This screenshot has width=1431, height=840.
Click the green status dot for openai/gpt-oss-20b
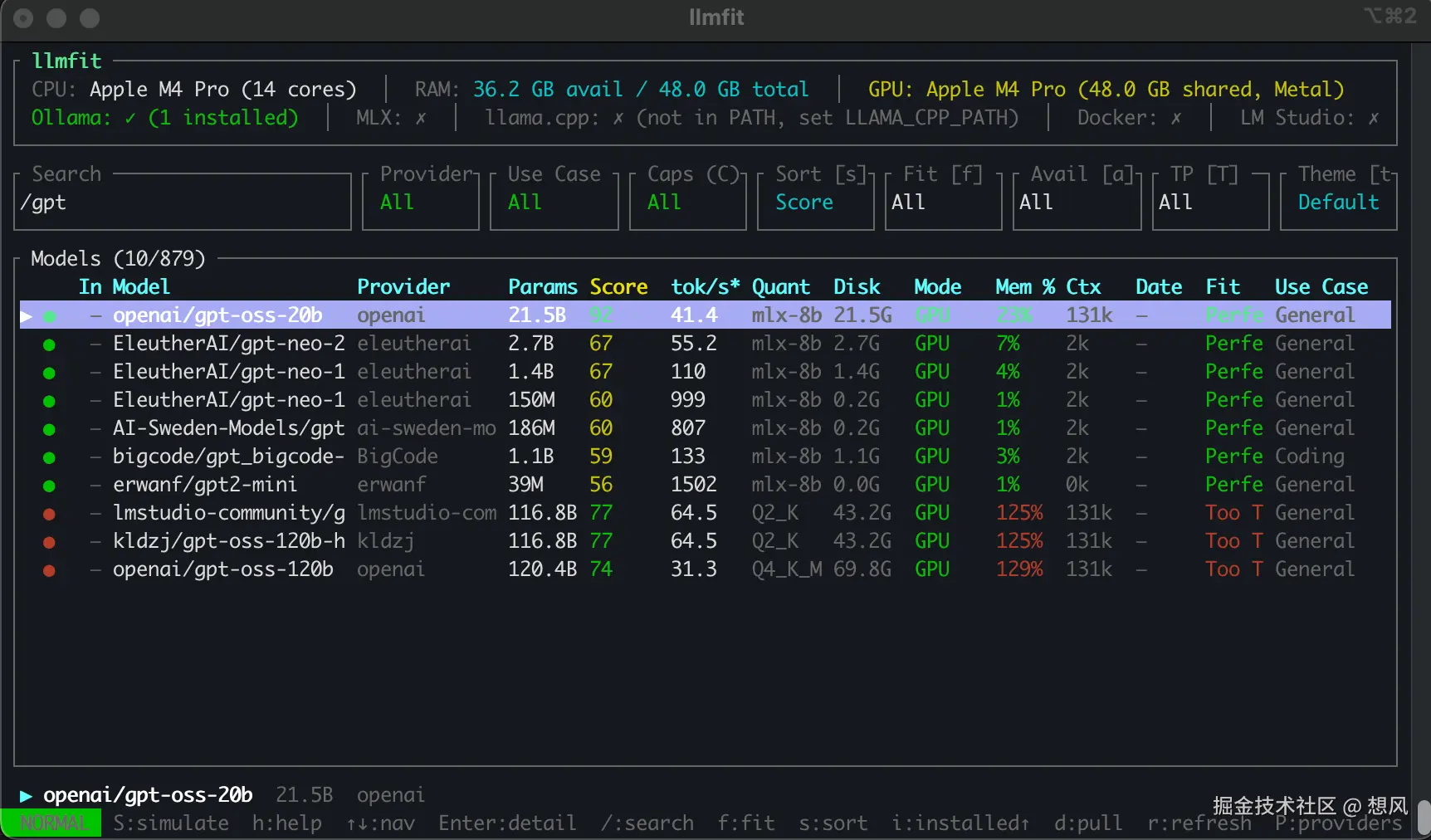coord(50,316)
